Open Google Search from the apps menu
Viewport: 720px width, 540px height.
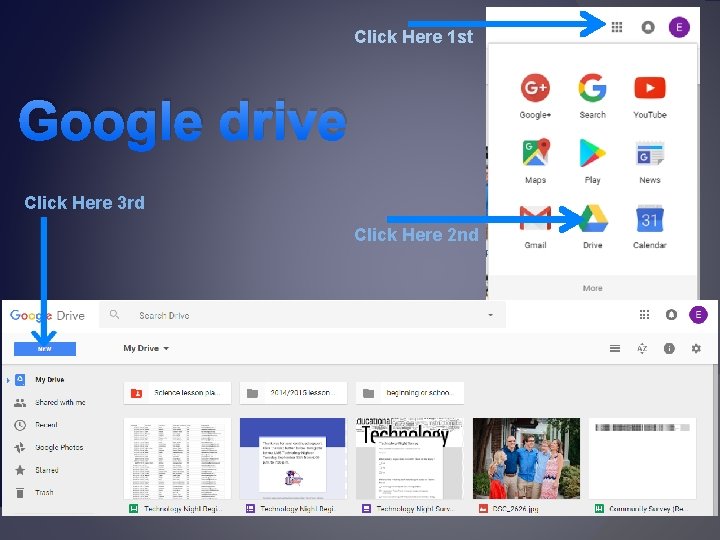coord(592,96)
